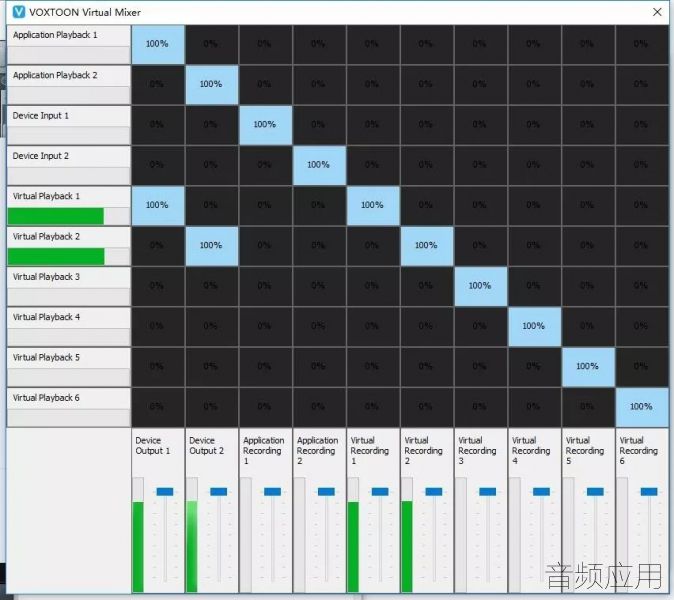Toggle Virtual Playback 4 to Virtual Recording 4 cell
The image size is (674, 600).
click(x=534, y=327)
